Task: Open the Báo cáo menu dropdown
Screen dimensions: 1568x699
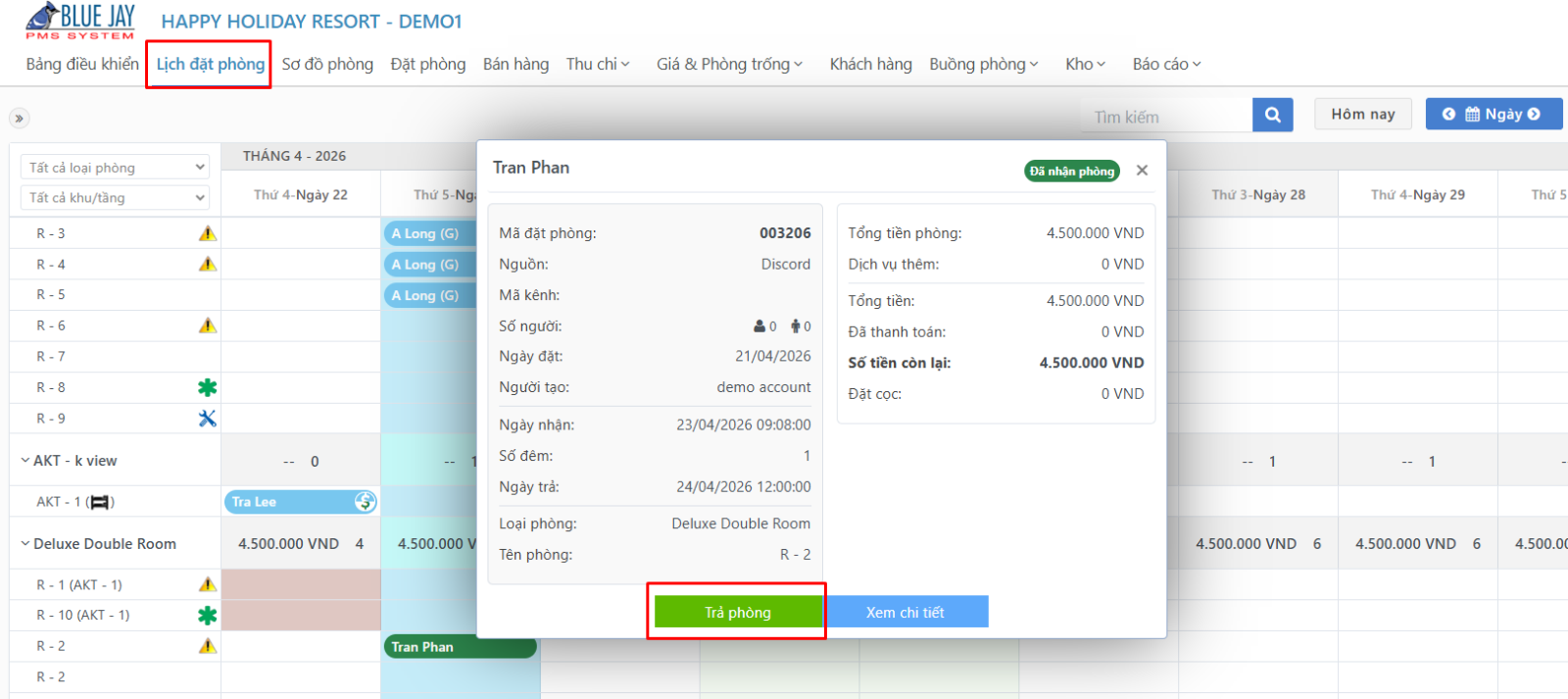Action: click(1166, 64)
